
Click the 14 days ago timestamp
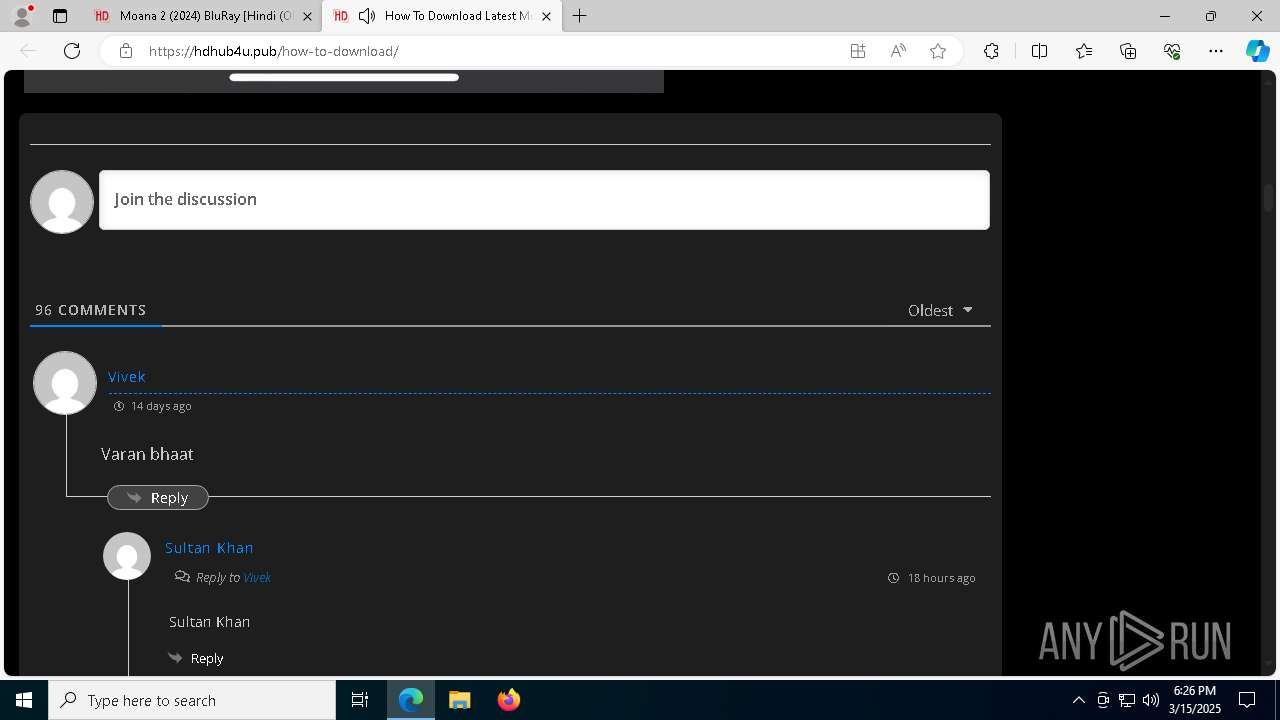pyautogui.click(x=160, y=406)
